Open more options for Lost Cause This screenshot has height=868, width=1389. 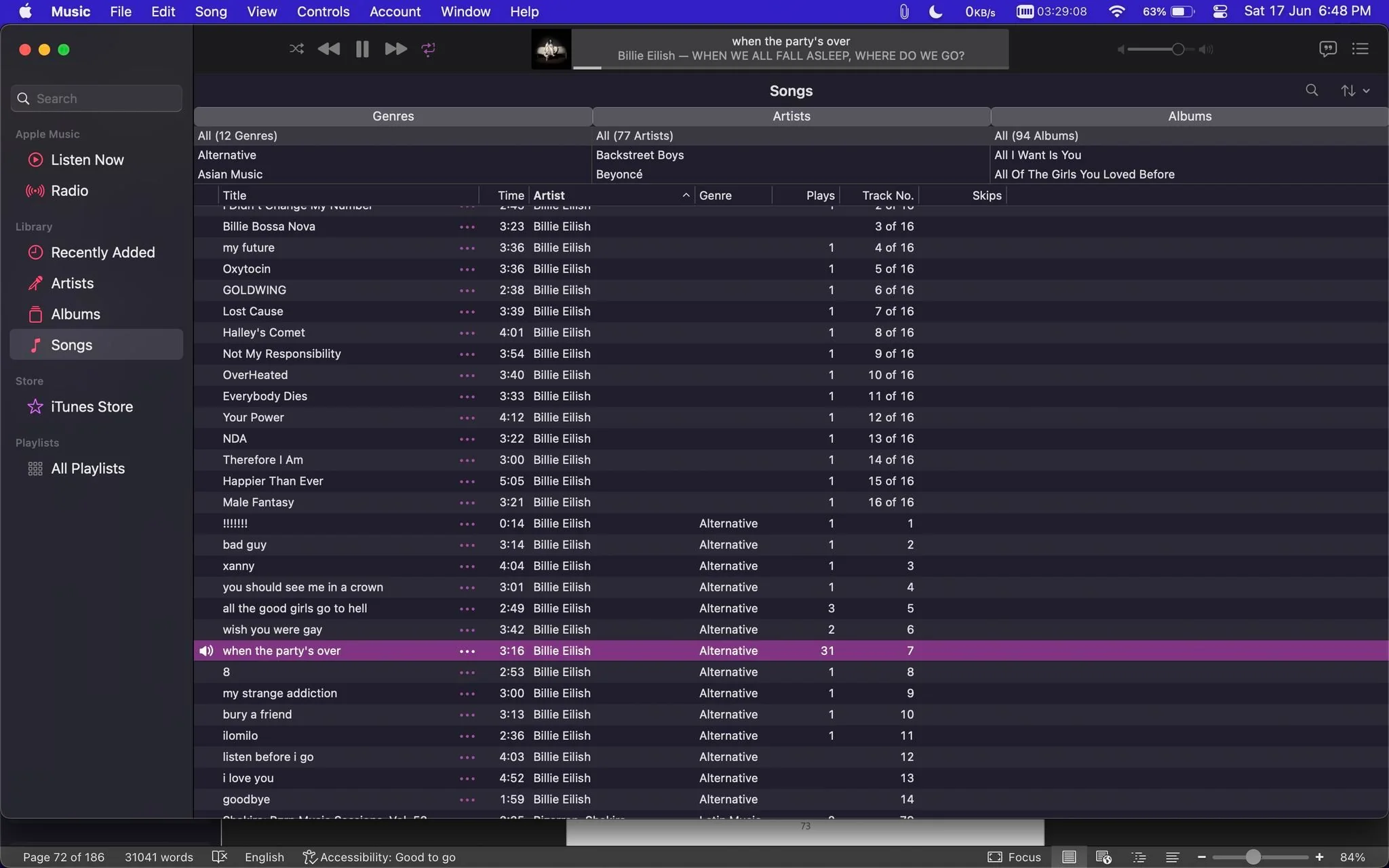tap(467, 312)
